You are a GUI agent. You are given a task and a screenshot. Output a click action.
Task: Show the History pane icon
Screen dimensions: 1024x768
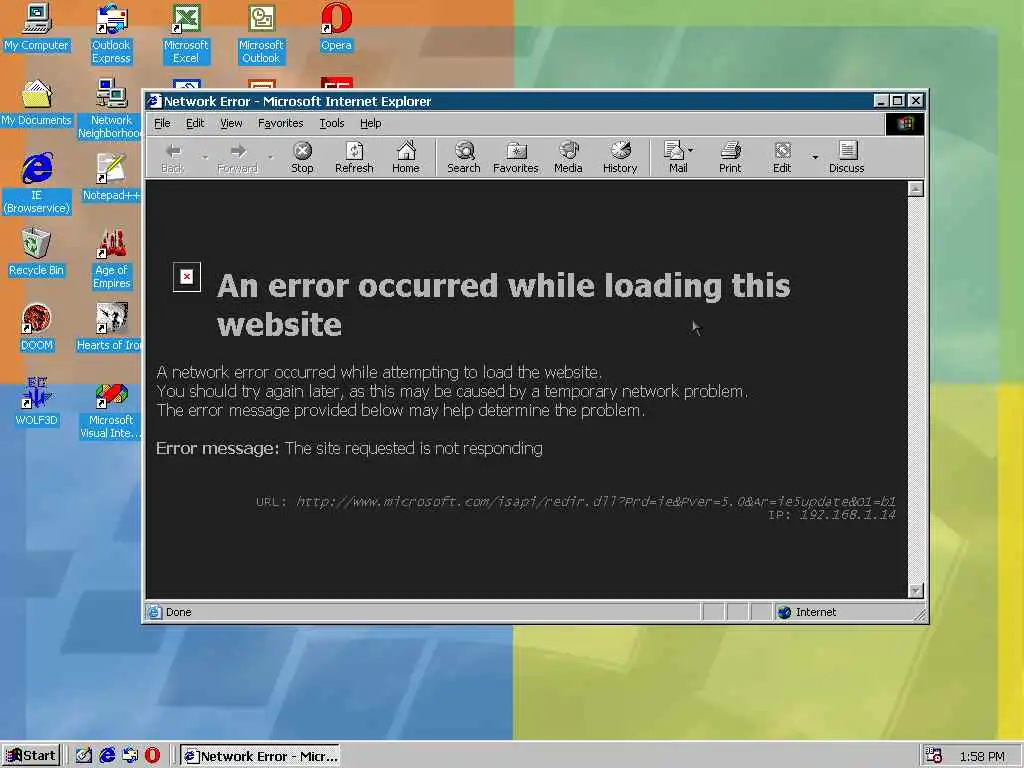tap(620, 158)
